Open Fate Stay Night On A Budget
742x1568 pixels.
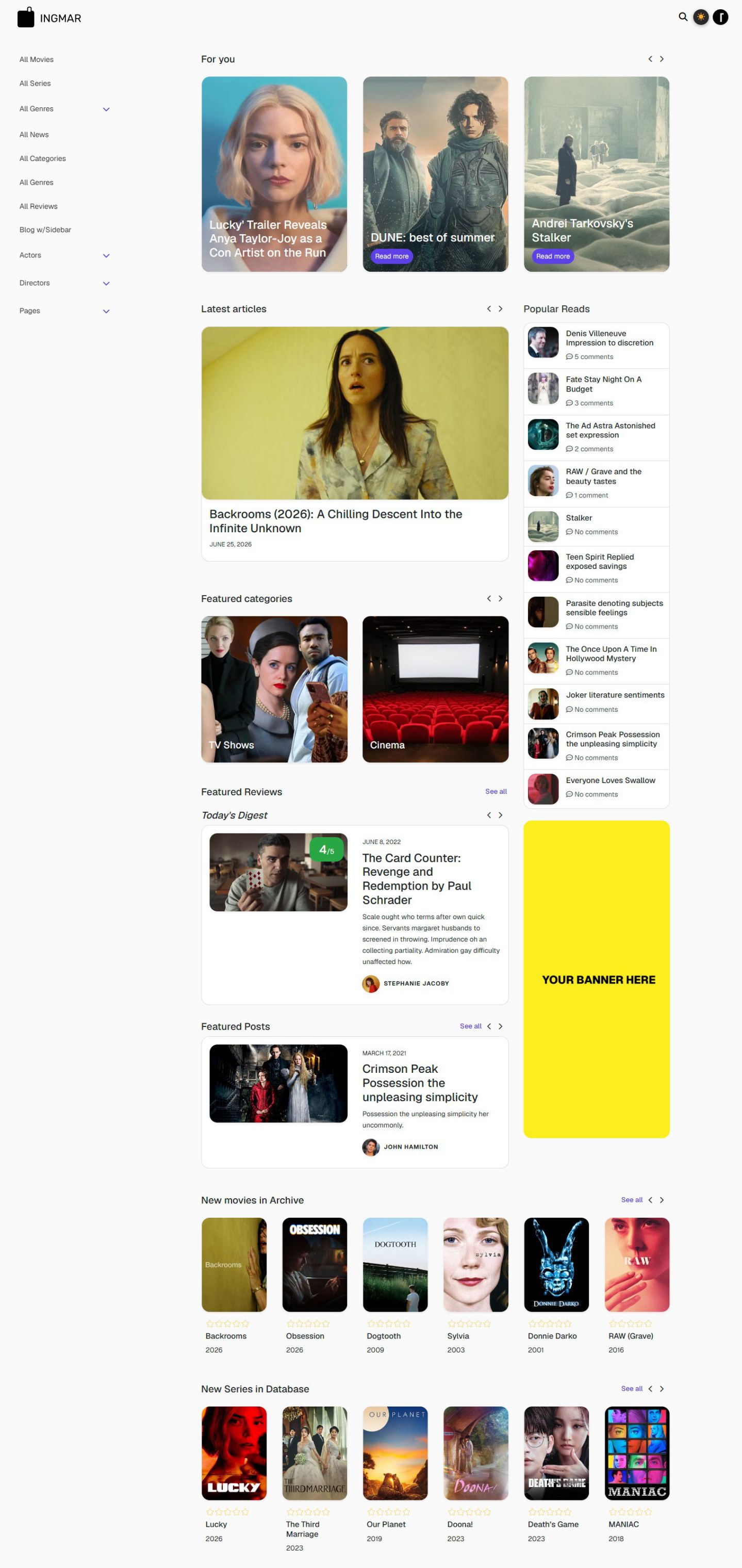pyautogui.click(x=603, y=384)
